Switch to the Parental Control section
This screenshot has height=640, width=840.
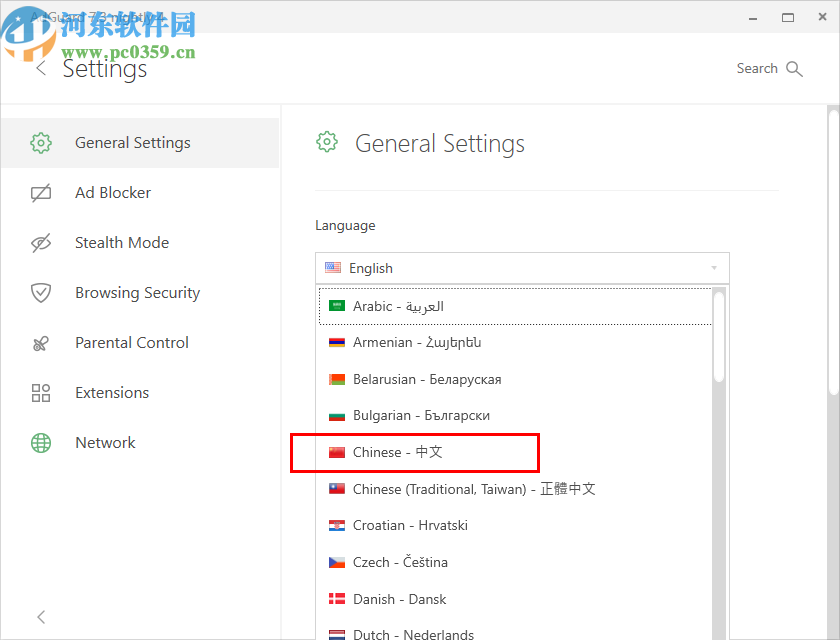click(x=132, y=342)
